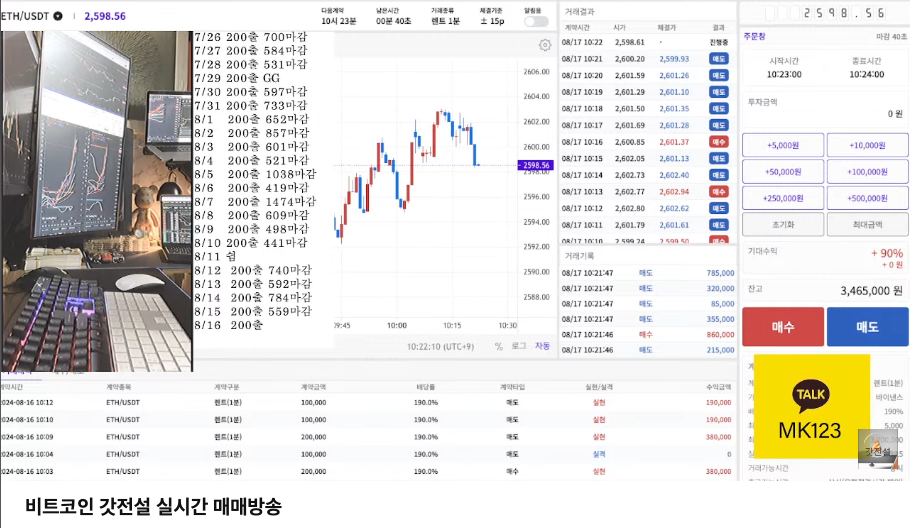This screenshot has width=913, height=528.
Task: Click the 거래결과 panel title
Action: coord(579,12)
